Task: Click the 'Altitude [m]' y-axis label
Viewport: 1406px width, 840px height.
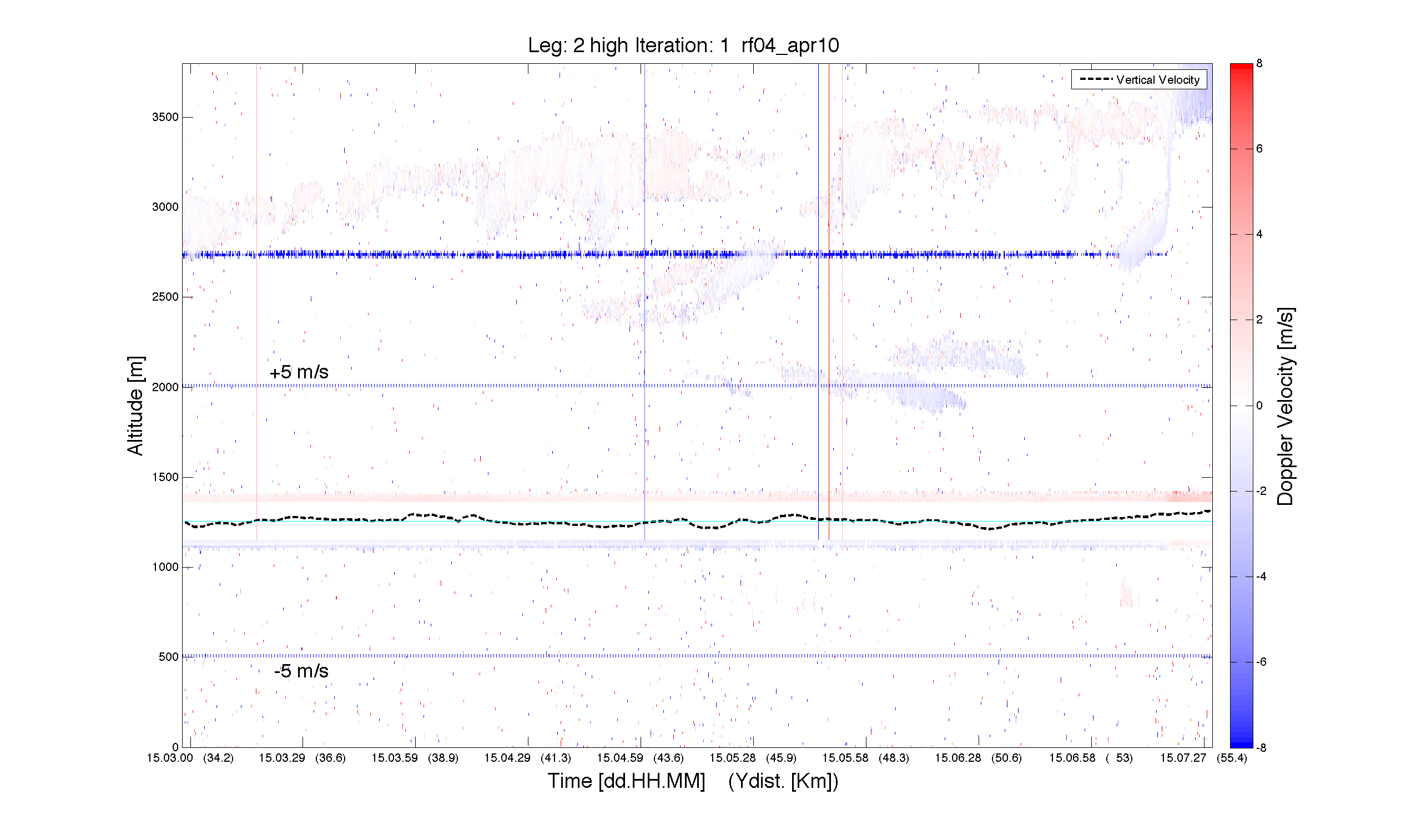Action: click(135, 406)
